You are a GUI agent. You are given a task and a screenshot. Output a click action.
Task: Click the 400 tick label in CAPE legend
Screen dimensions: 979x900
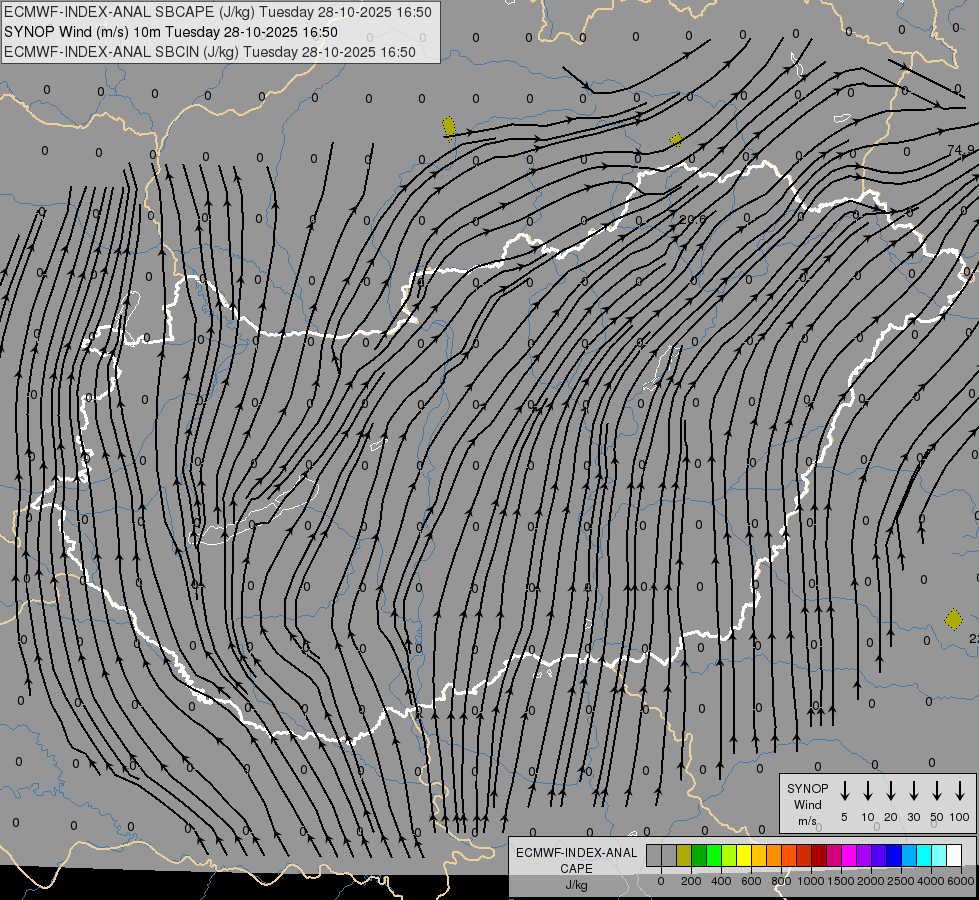click(x=721, y=881)
